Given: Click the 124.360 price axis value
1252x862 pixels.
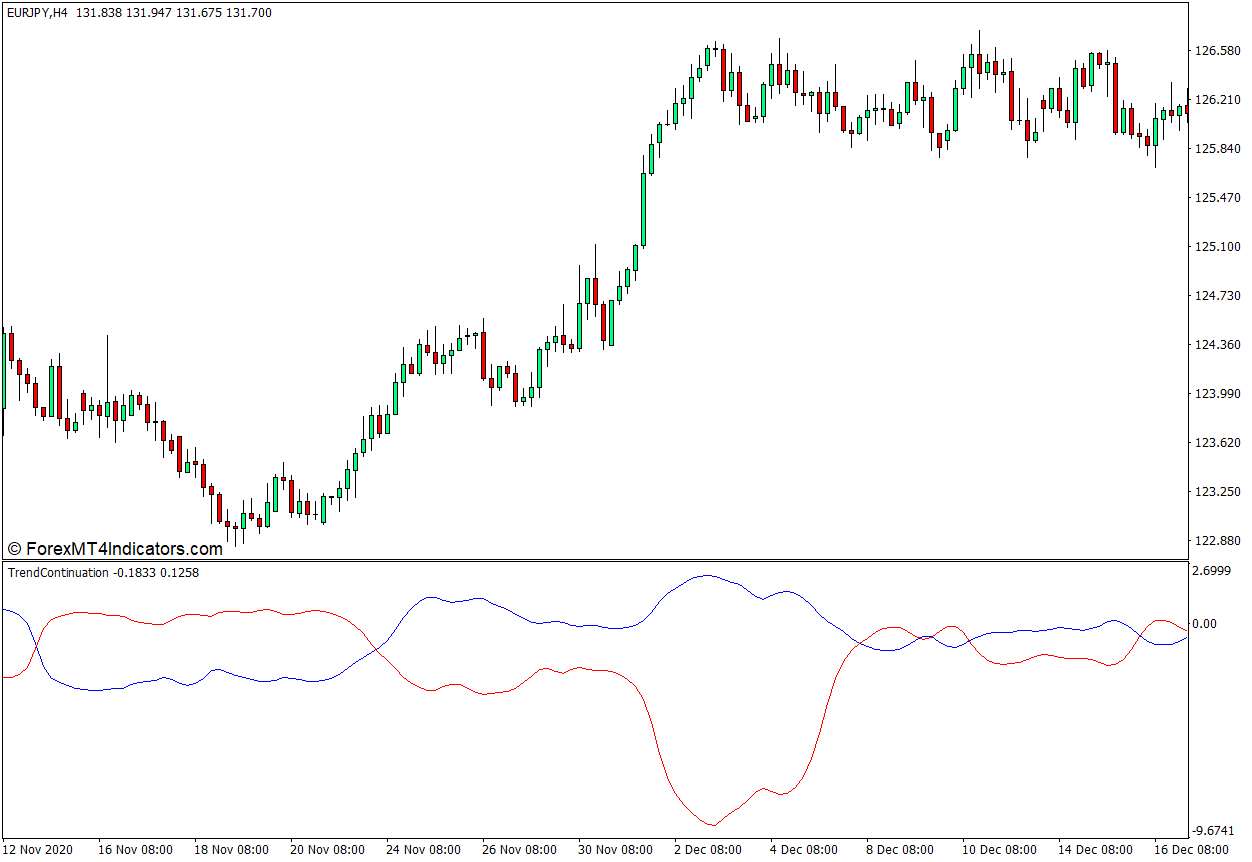Looking at the screenshot, I should click(1217, 345).
